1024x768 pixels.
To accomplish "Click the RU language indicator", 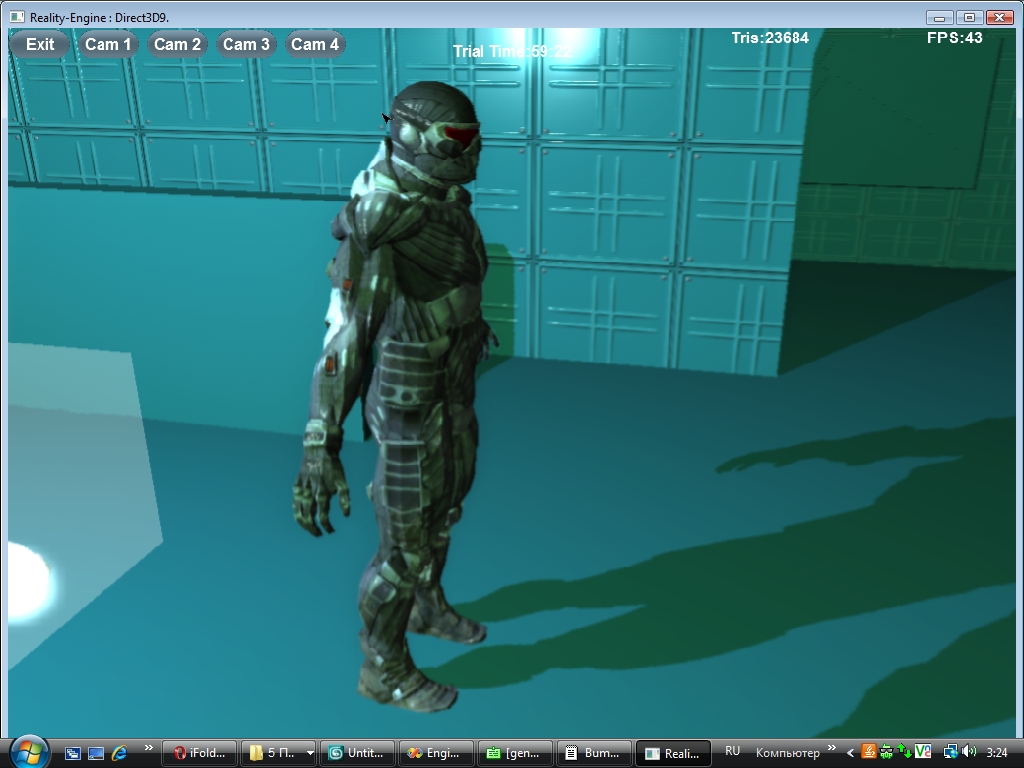I will [733, 752].
